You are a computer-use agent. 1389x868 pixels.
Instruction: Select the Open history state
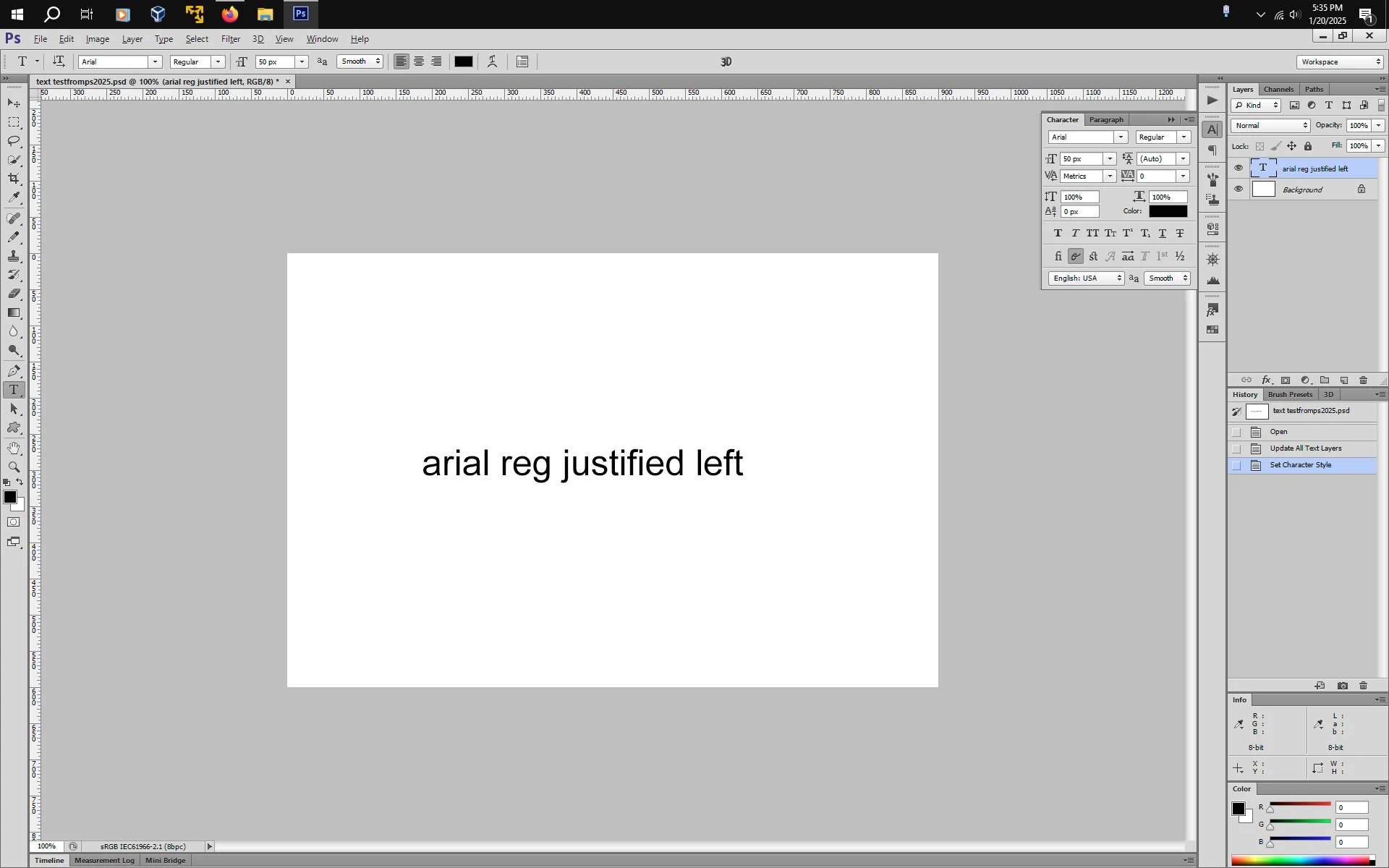(x=1278, y=432)
